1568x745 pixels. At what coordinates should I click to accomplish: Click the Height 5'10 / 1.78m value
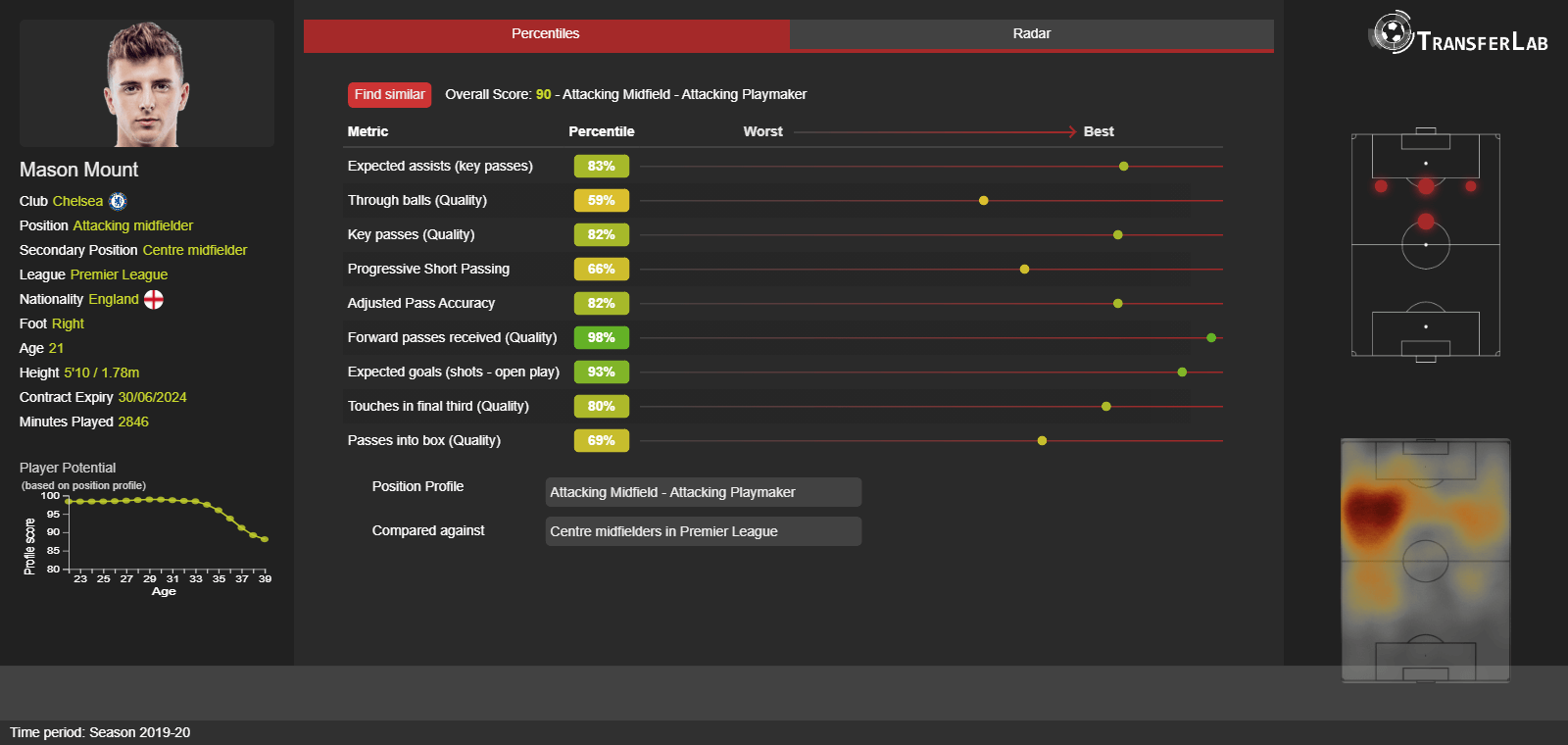(102, 372)
